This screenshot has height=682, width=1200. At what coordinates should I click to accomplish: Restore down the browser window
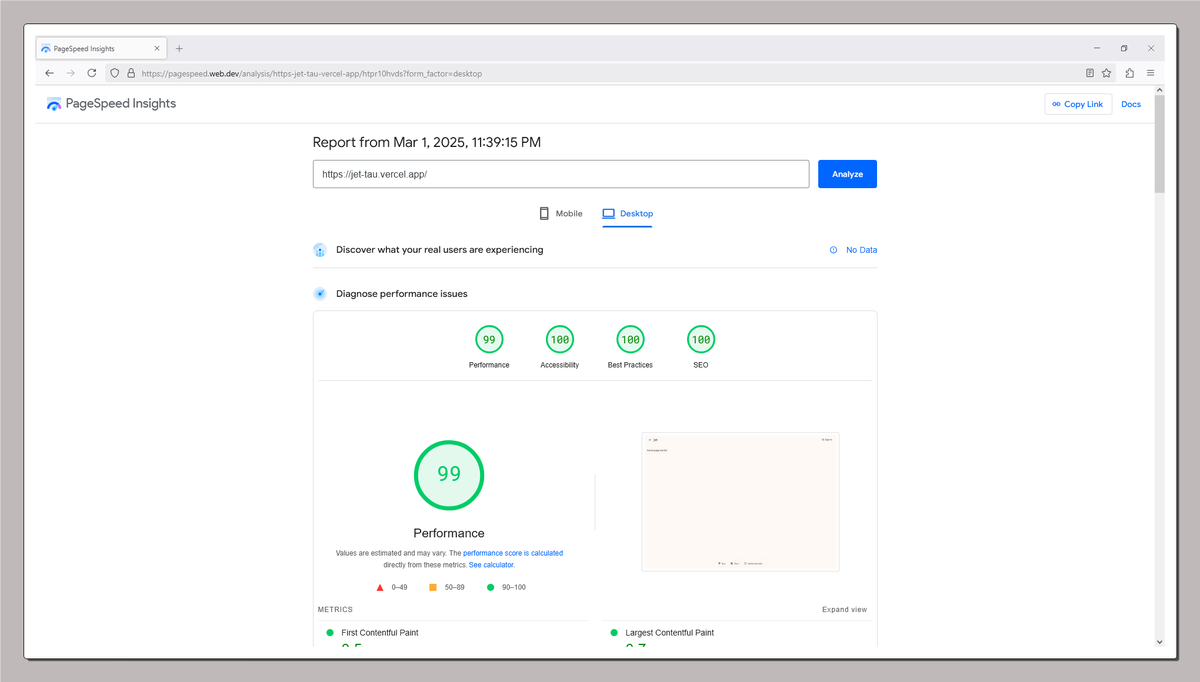point(1124,48)
